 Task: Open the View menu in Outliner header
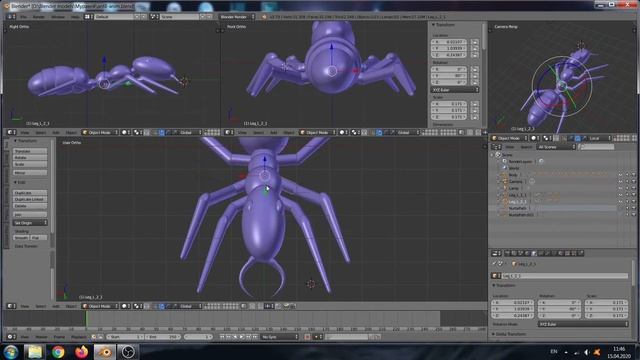pyautogui.click(x=510, y=147)
